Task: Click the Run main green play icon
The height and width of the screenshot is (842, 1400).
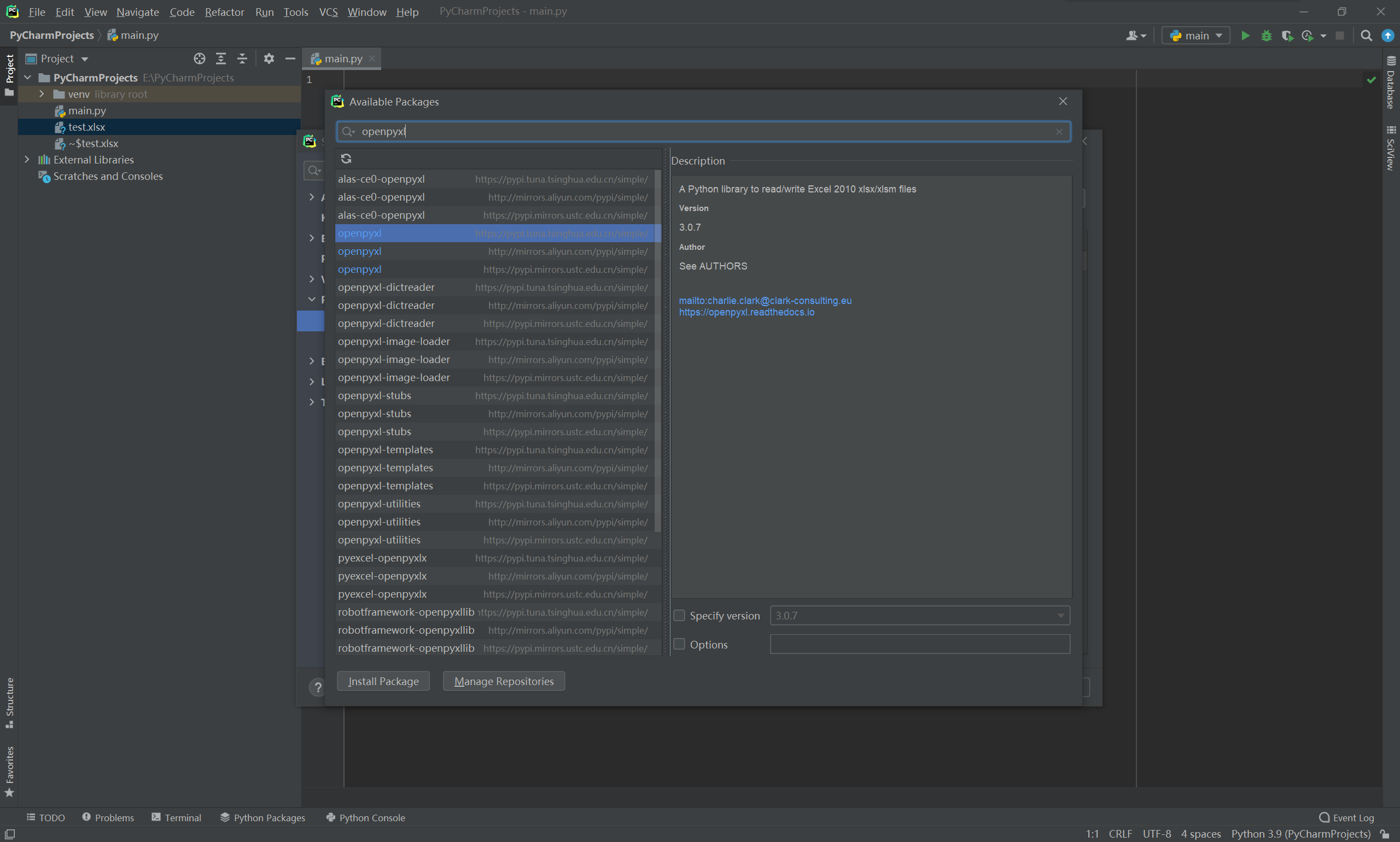Action: click(x=1245, y=36)
